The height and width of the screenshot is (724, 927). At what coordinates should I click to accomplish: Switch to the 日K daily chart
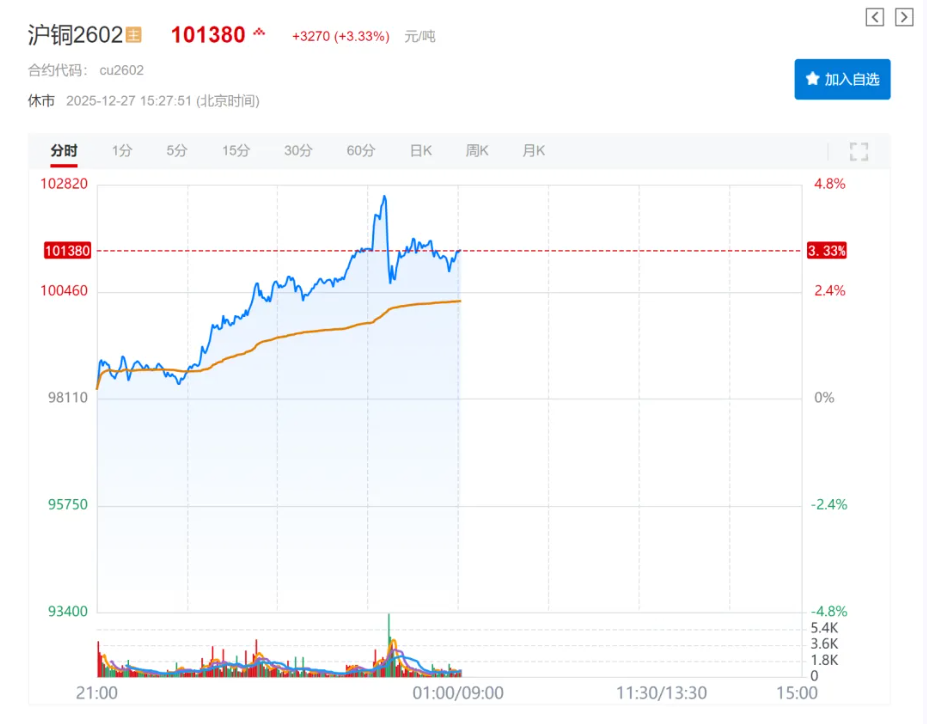click(x=421, y=151)
